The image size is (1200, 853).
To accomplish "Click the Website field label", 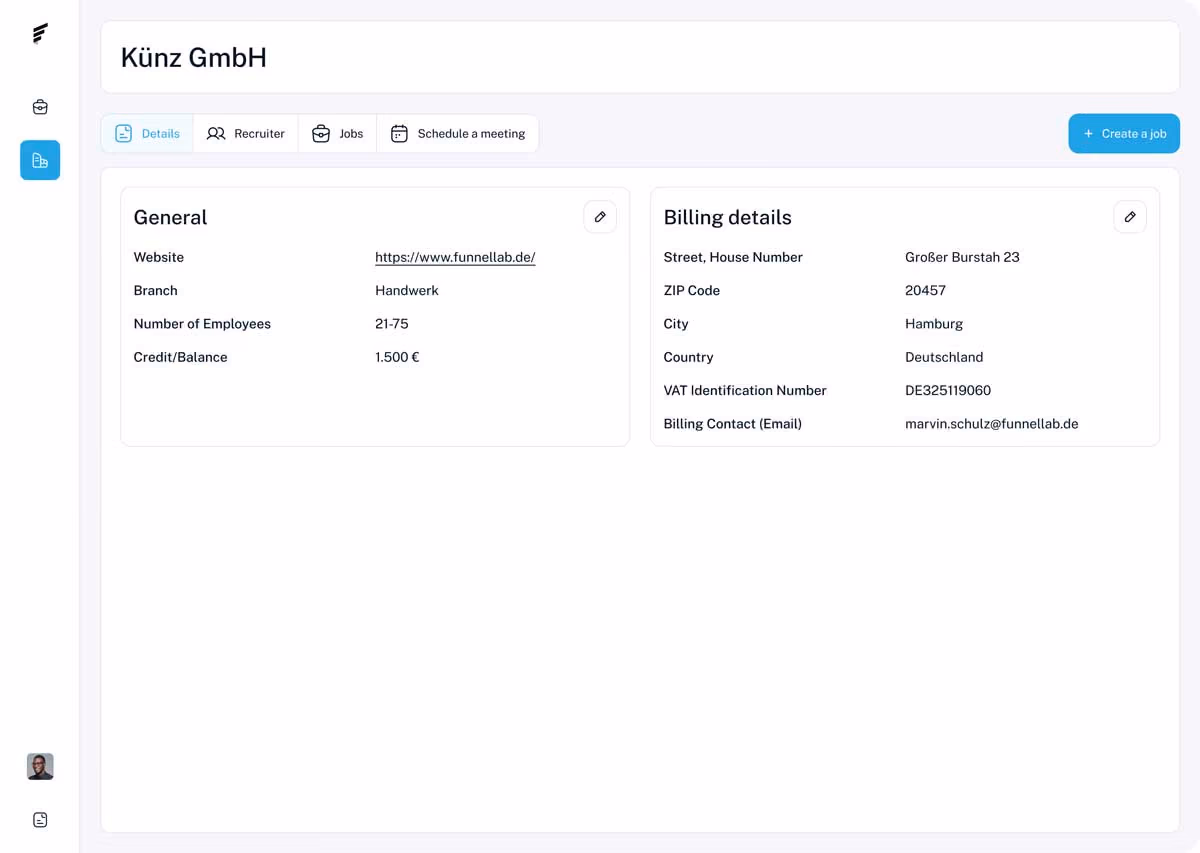I will (159, 257).
